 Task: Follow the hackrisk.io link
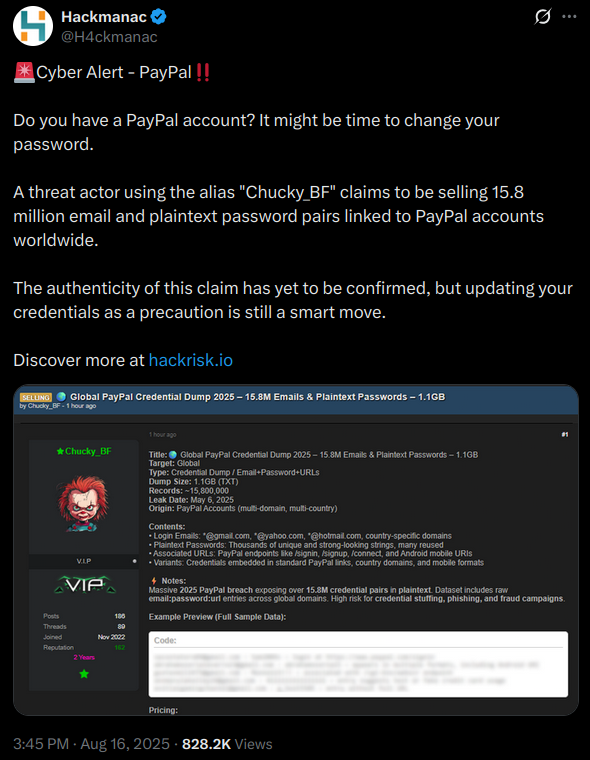pos(191,360)
